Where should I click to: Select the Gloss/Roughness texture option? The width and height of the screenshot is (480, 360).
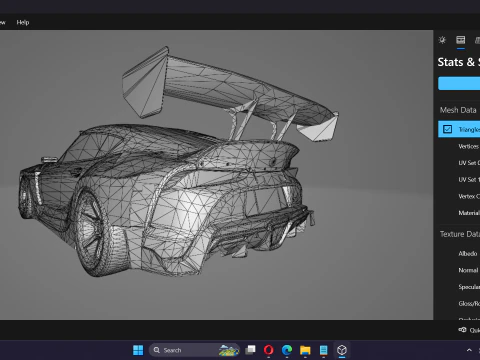(469, 304)
